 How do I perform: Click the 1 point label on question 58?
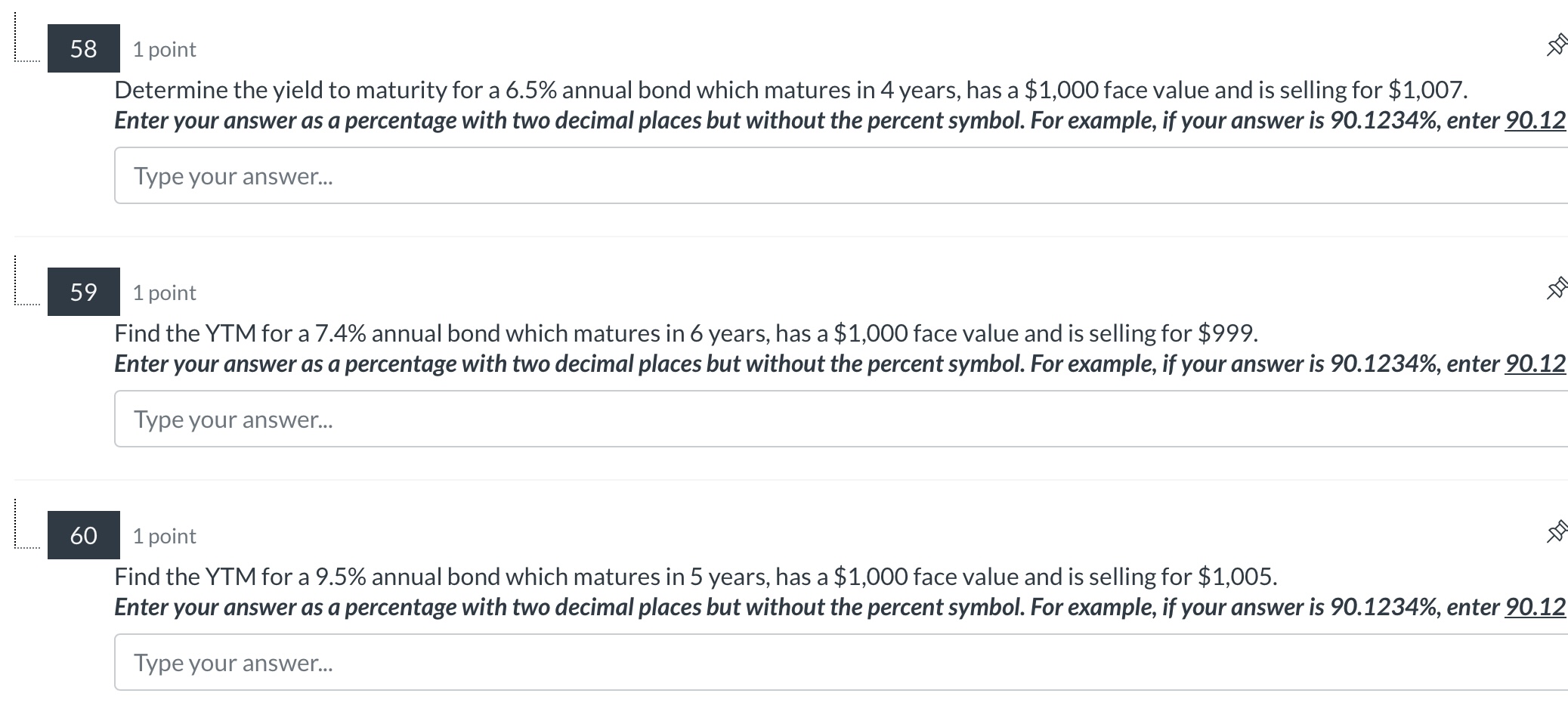click(163, 48)
